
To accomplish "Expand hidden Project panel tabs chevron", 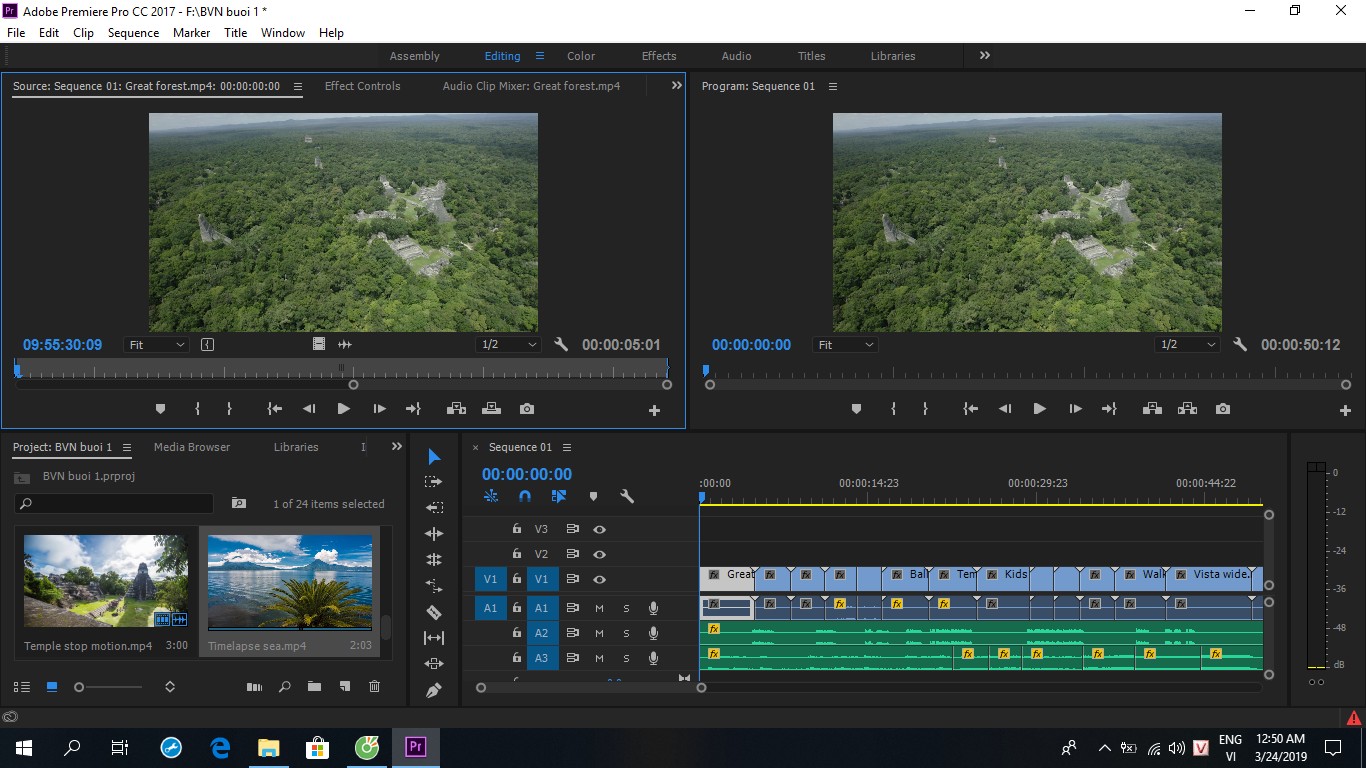I will [x=397, y=447].
